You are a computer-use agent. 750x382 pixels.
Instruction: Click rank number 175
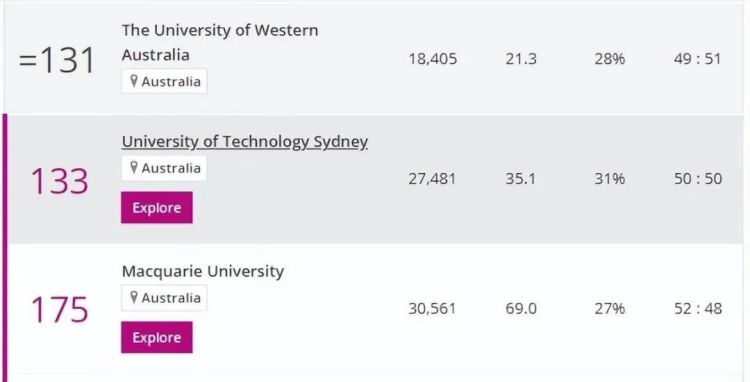(x=60, y=310)
